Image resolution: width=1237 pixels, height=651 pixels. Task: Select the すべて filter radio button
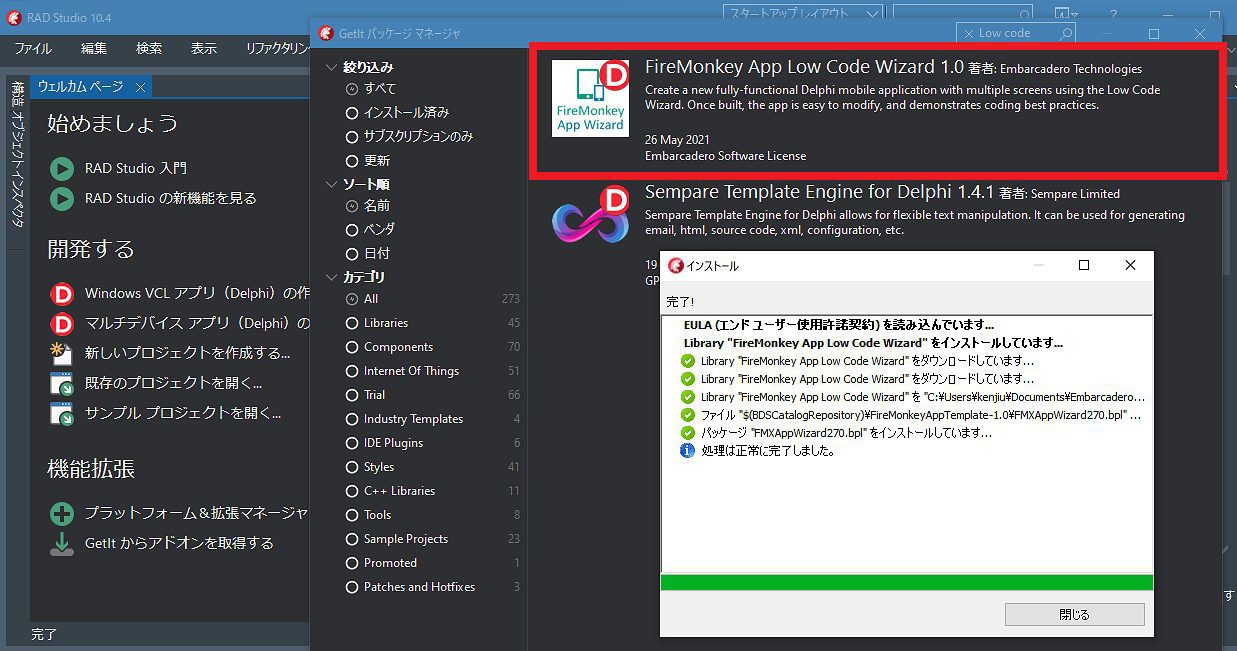pos(351,88)
